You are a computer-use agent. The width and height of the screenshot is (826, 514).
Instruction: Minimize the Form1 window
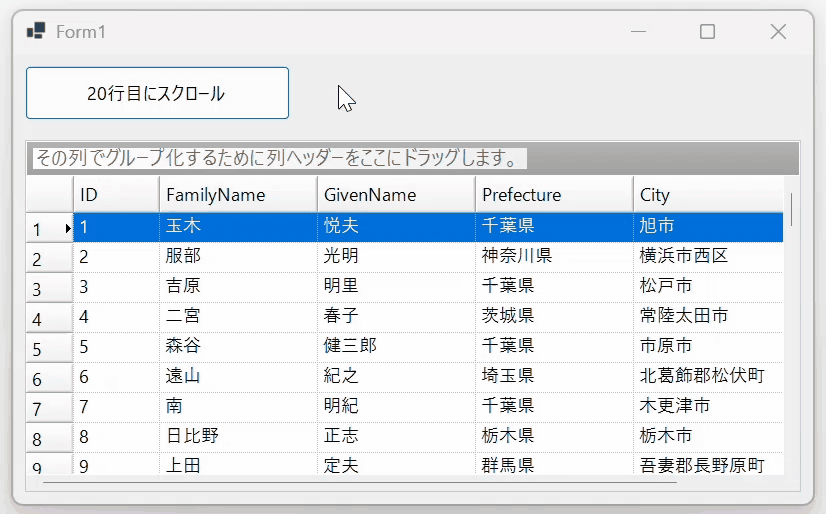[x=638, y=32]
